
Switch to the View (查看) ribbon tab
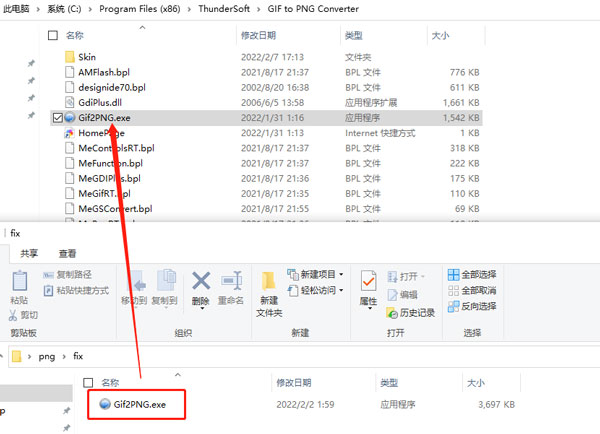67,253
